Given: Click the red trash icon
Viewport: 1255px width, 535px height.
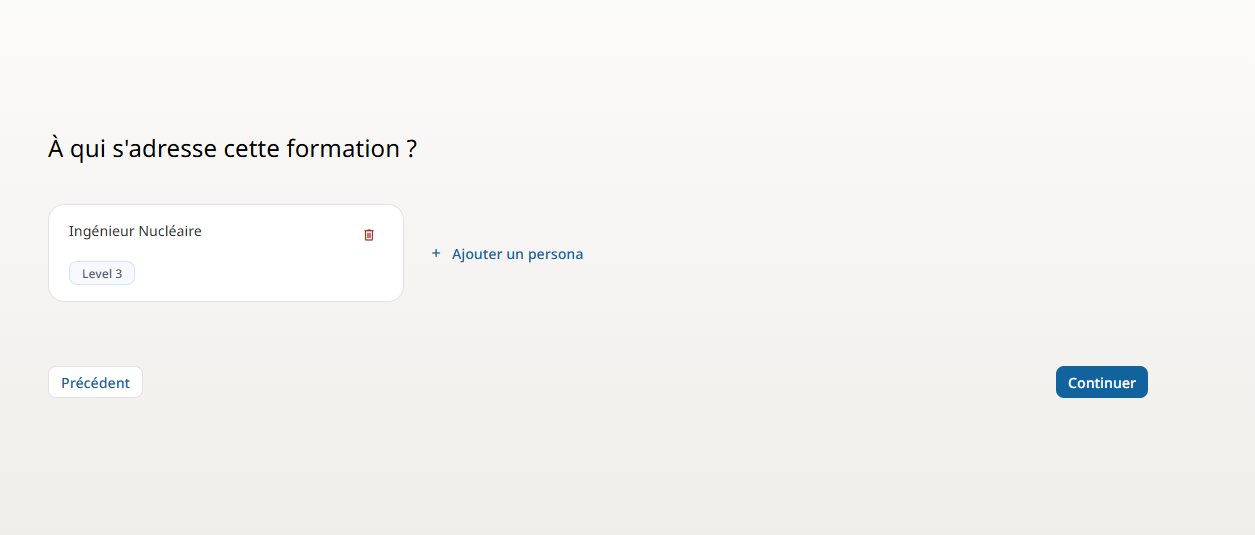Looking at the screenshot, I should (369, 235).
